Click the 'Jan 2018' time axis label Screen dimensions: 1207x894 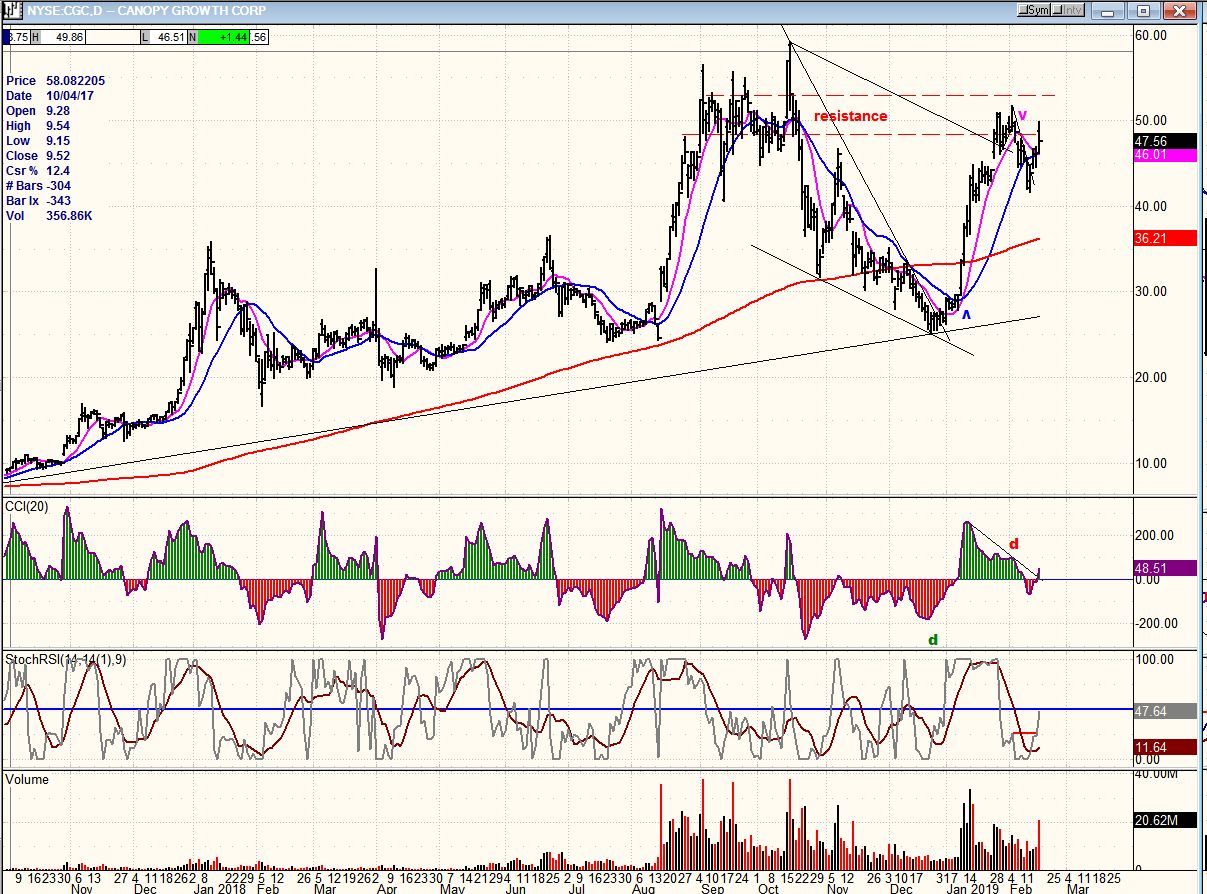(x=219, y=887)
